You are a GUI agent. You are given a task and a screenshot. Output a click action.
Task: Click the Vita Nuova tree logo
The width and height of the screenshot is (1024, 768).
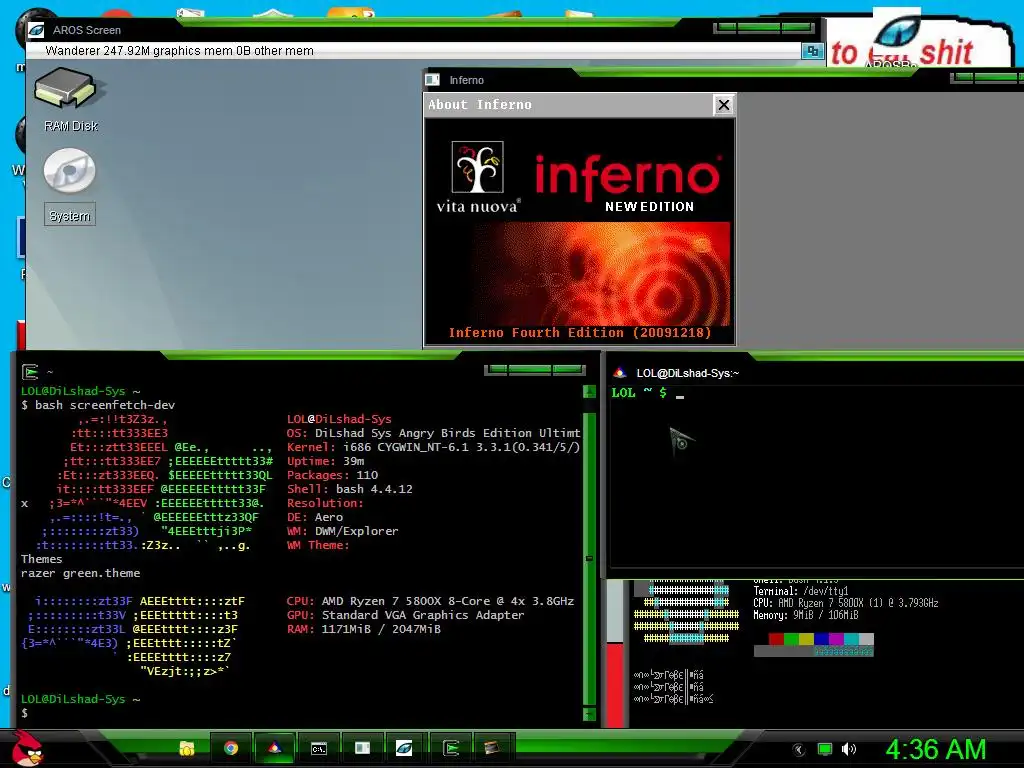tap(478, 167)
